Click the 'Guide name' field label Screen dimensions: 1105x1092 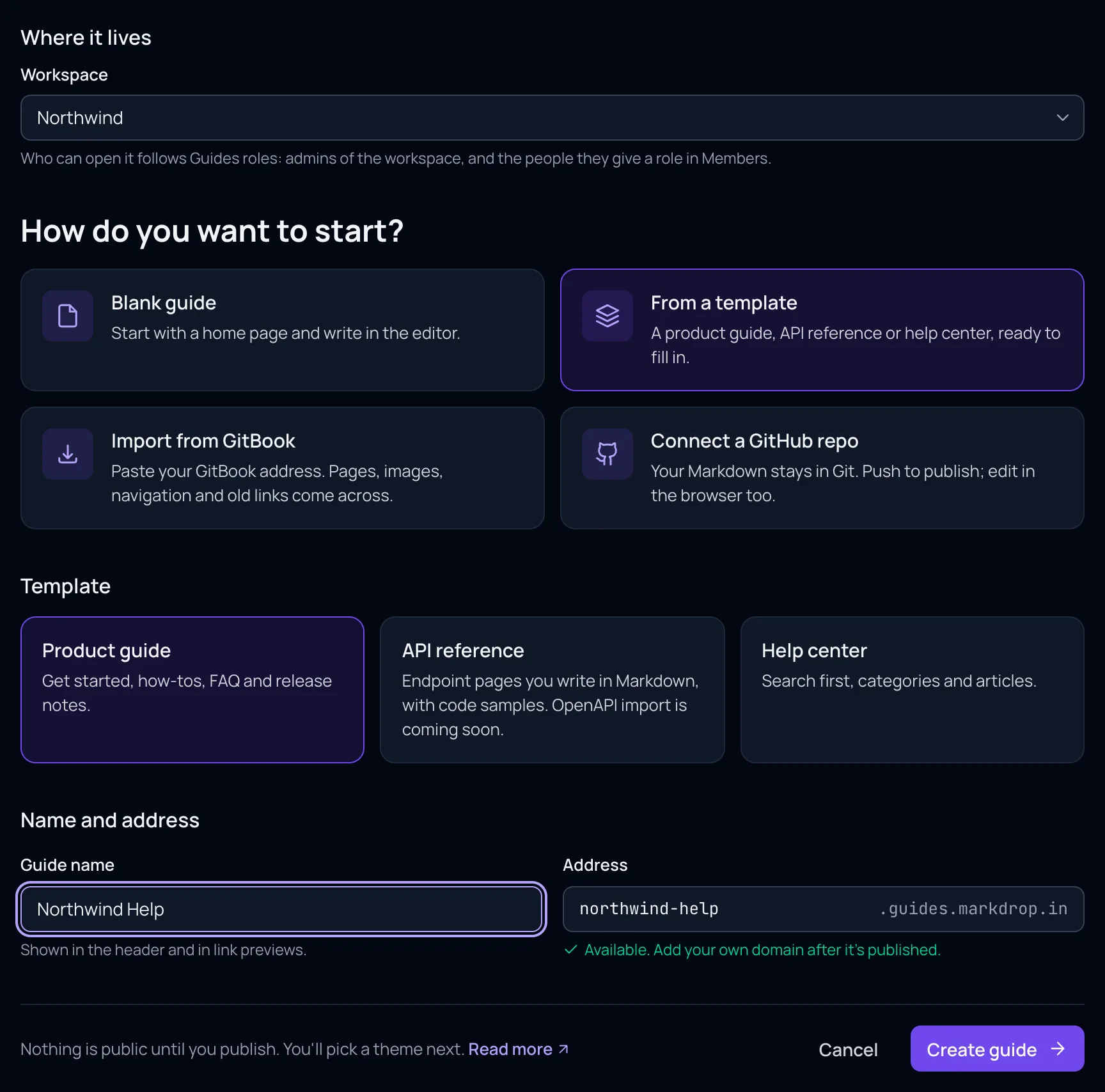pos(67,865)
